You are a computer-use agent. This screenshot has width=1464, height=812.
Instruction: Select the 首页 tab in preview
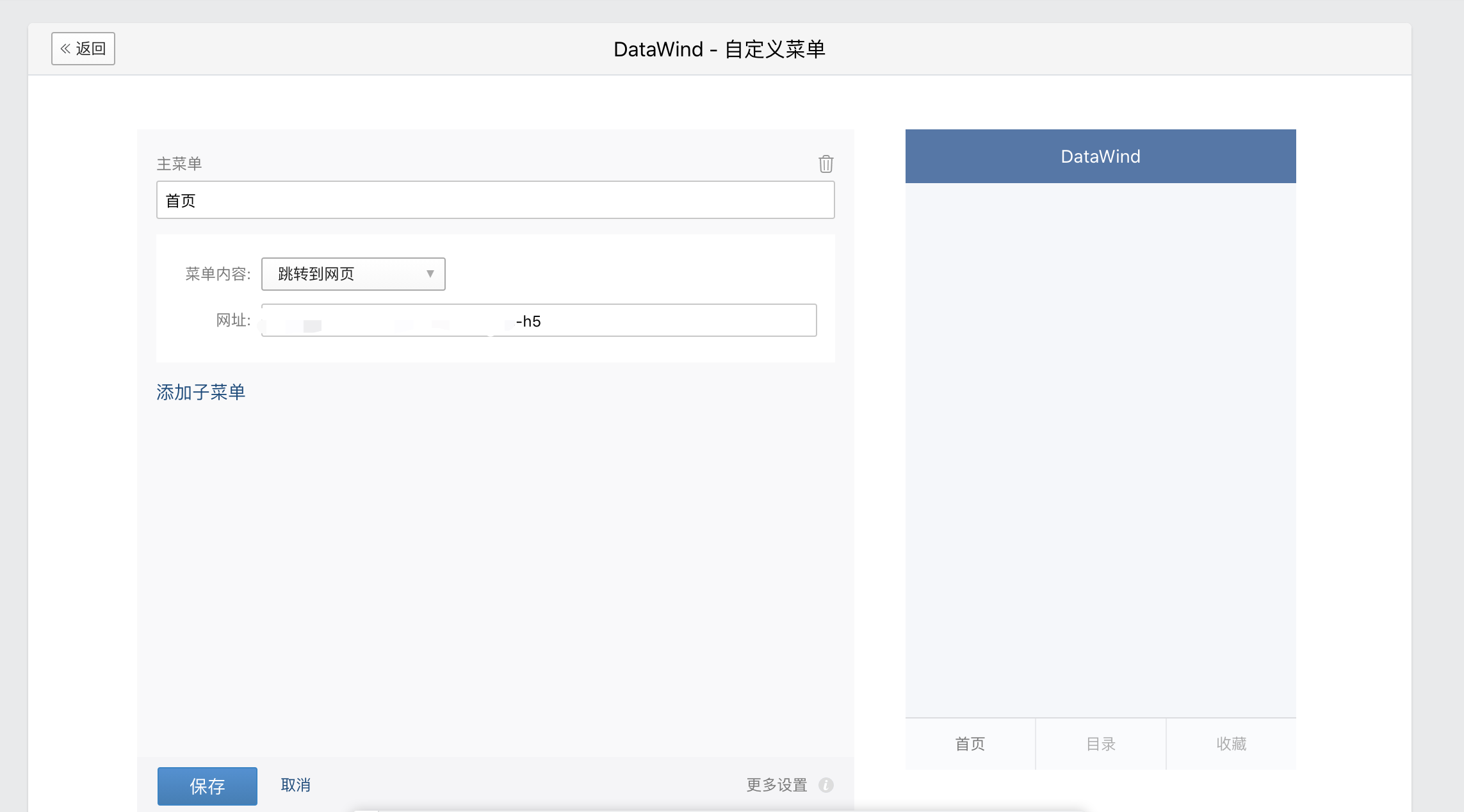point(970,744)
